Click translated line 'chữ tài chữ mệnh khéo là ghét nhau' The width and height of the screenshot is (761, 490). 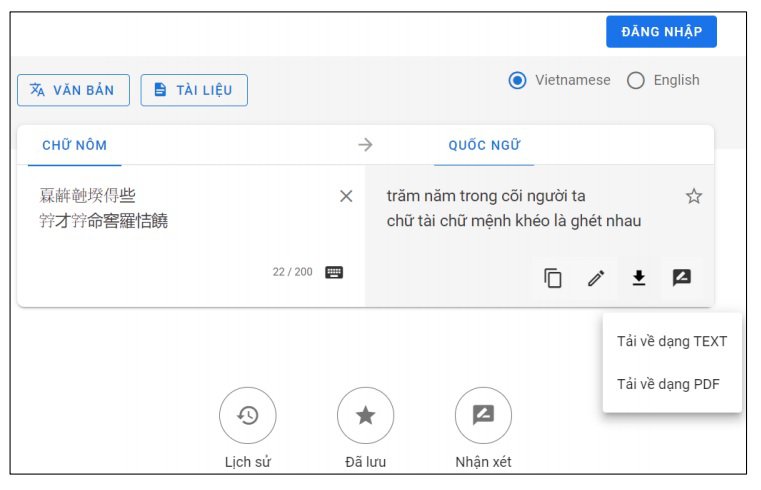tap(514, 221)
